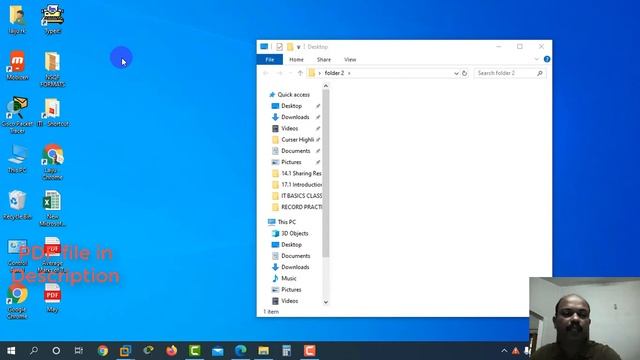Launch Microsoft Edge from the taskbar
The height and width of the screenshot is (360, 640).
240,351
